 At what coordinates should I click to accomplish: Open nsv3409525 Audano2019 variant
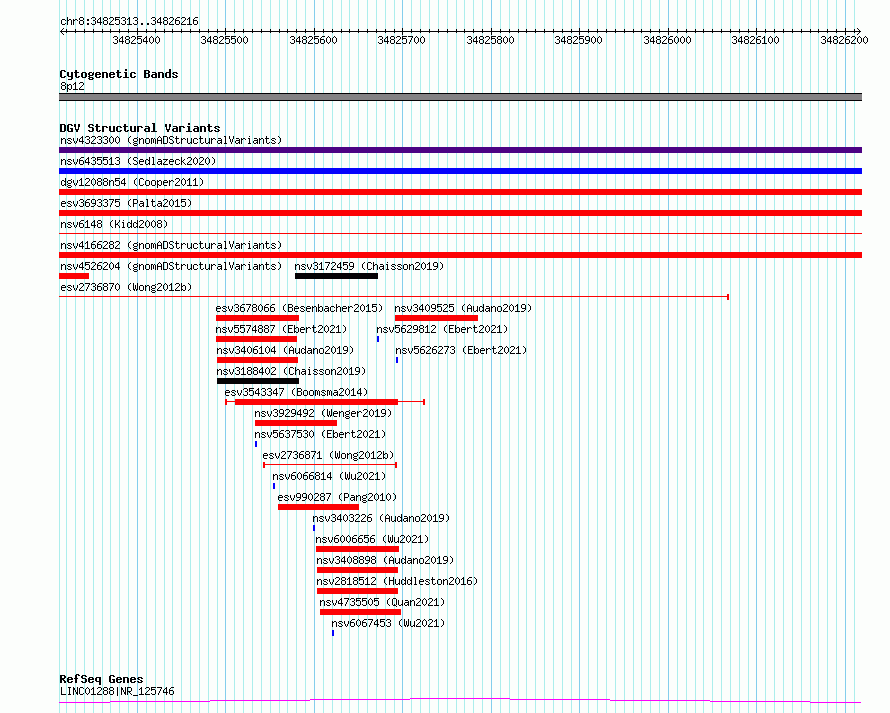click(463, 308)
